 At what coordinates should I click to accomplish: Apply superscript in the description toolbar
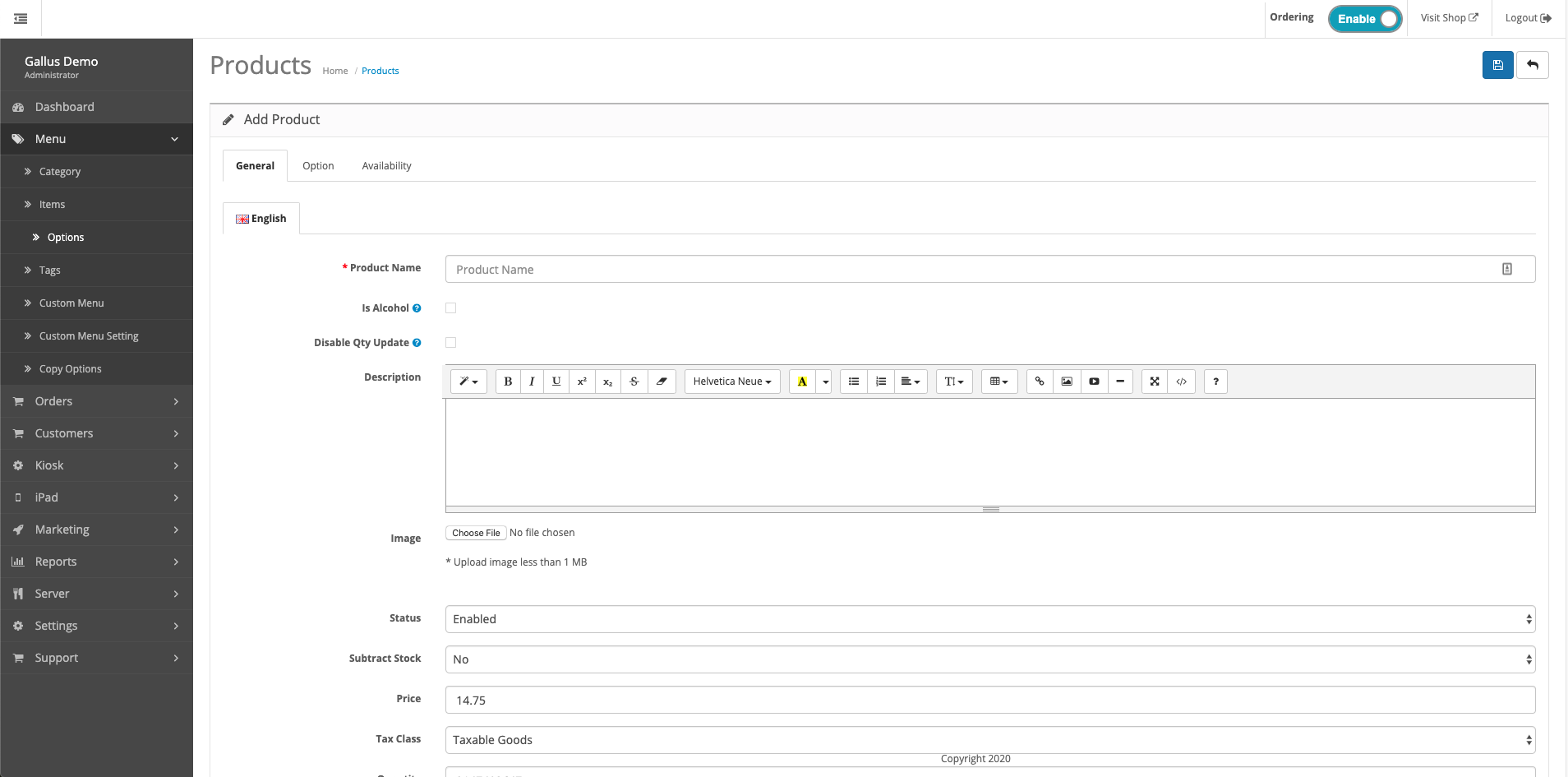click(582, 382)
